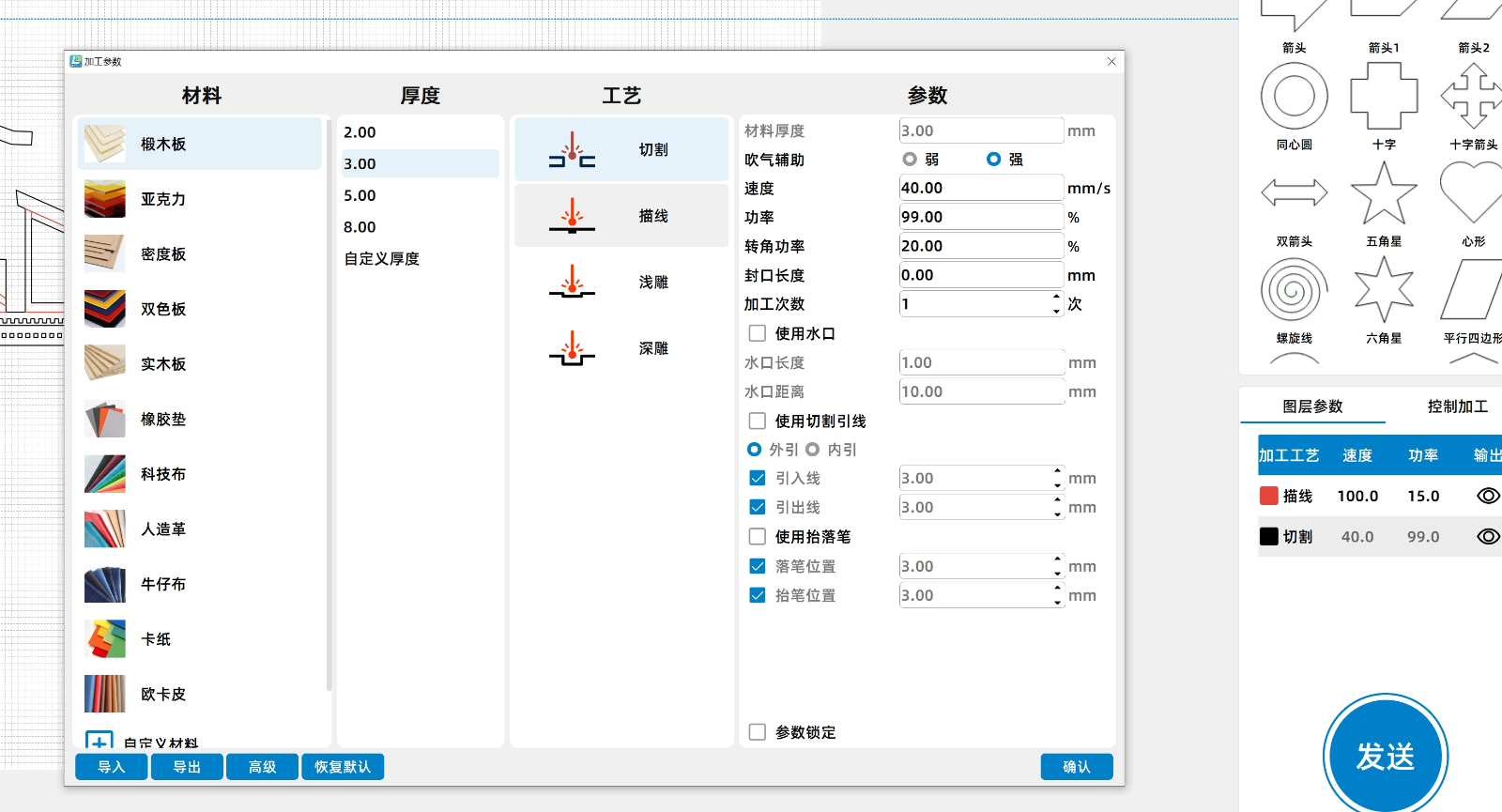Insert the 螺旋线 spiral shape

click(x=1294, y=290)
